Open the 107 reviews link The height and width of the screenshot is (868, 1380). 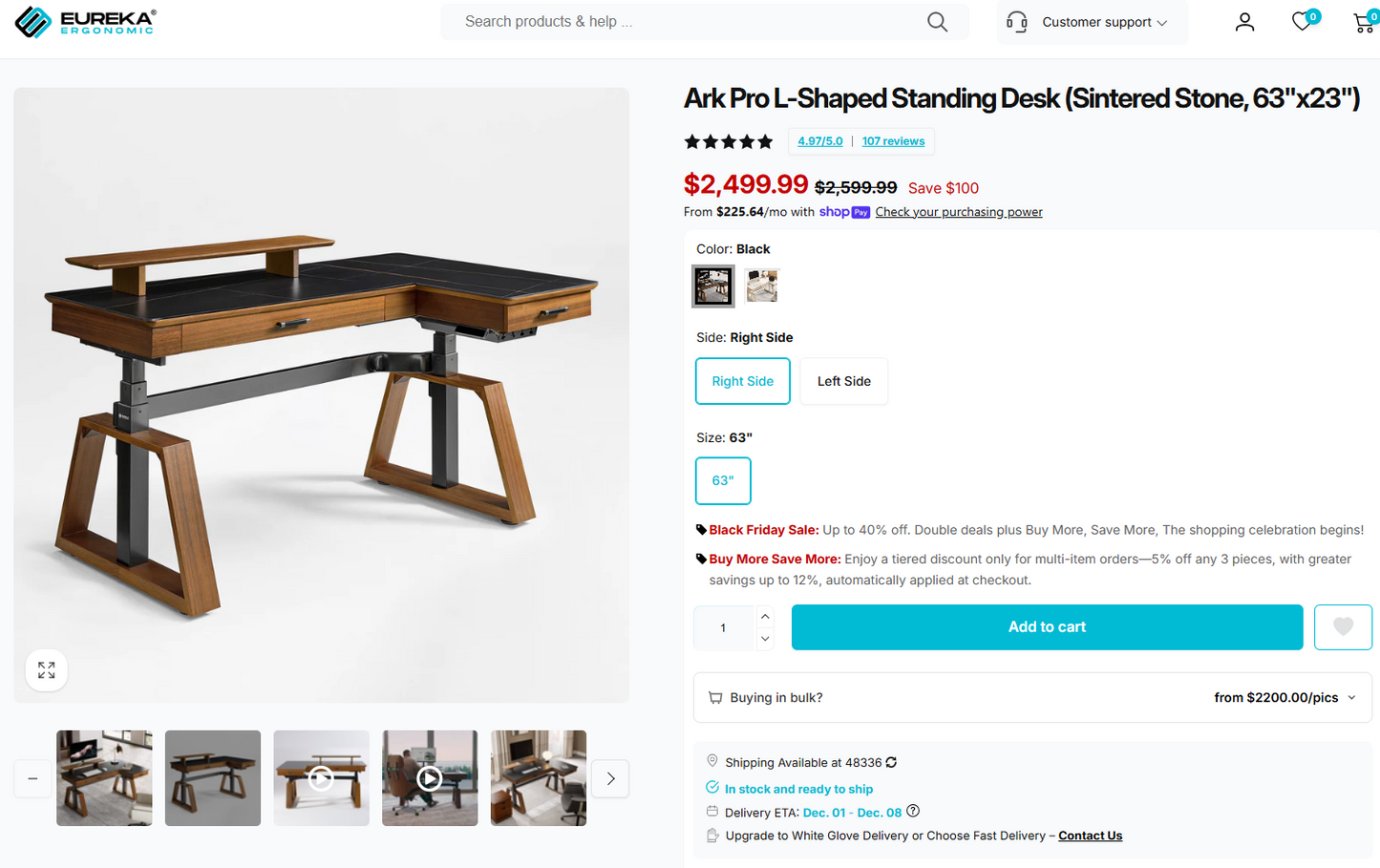point(893,140)
